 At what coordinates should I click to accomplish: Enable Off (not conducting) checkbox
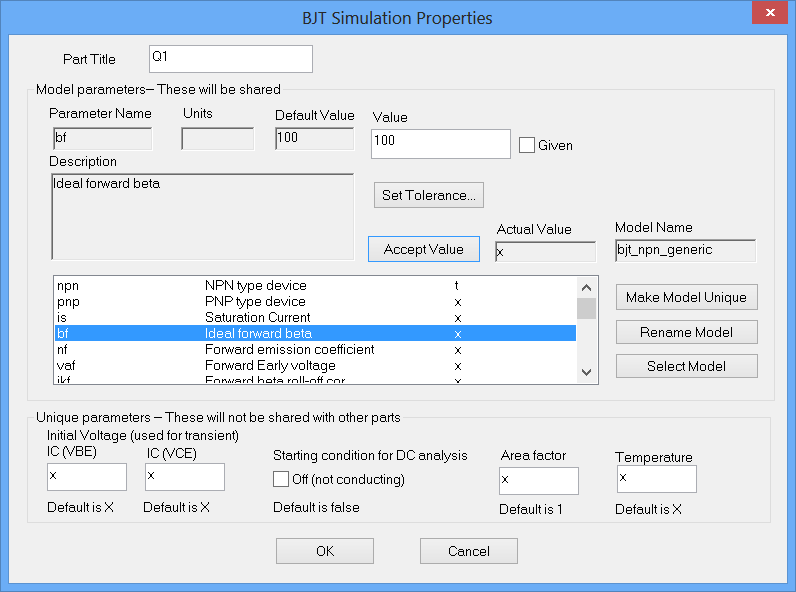coord(282,479)
